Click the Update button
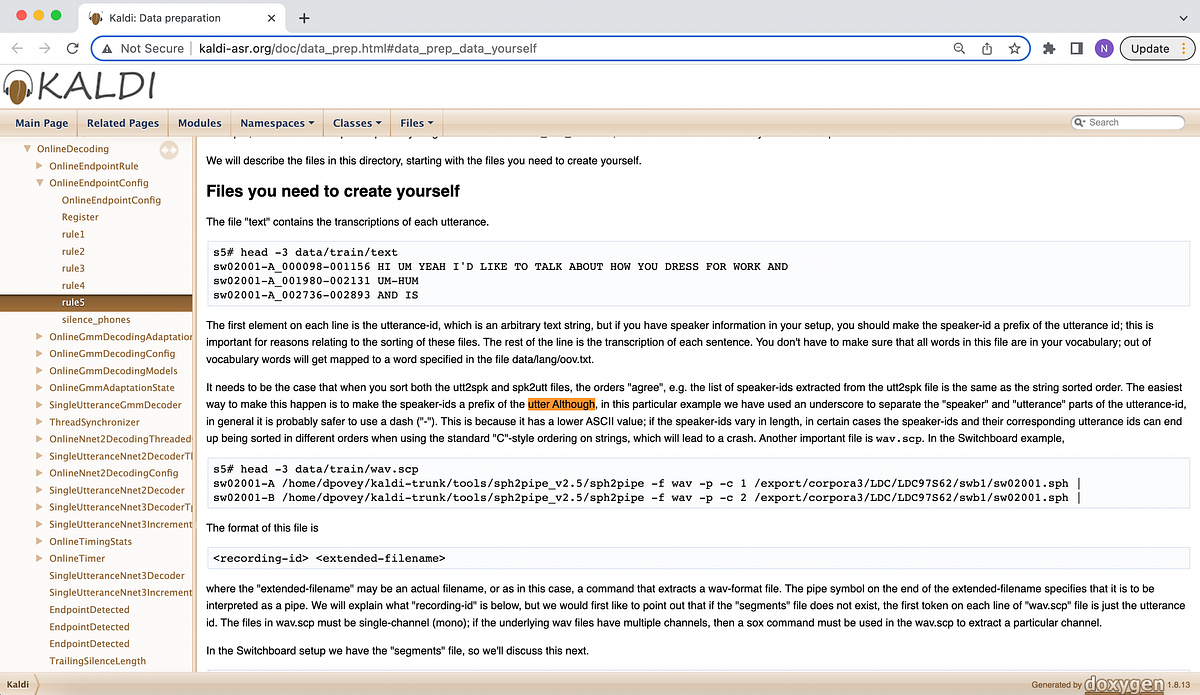This screenshot has height=695, width=1200. click(1150, 48)
